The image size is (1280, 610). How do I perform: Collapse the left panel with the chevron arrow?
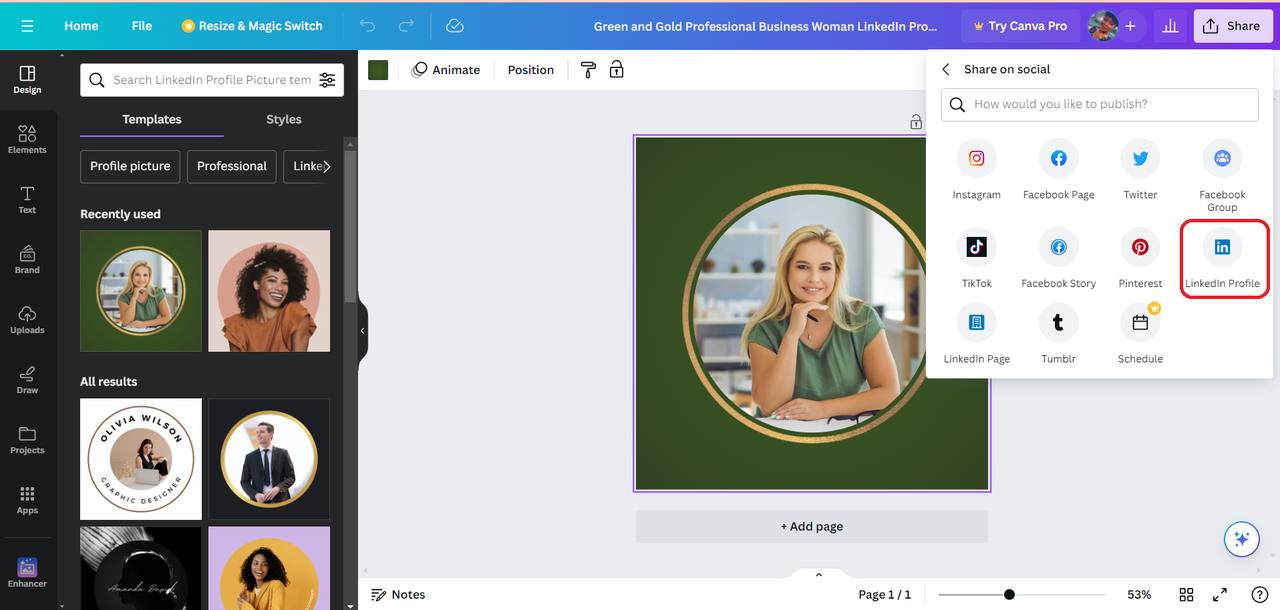pos(361,330)
